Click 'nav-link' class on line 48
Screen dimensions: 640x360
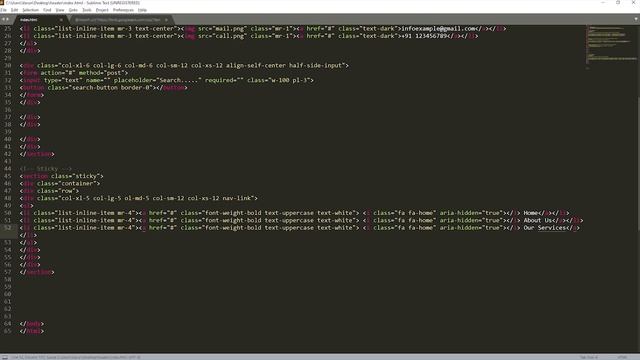(x=237, y=198)
